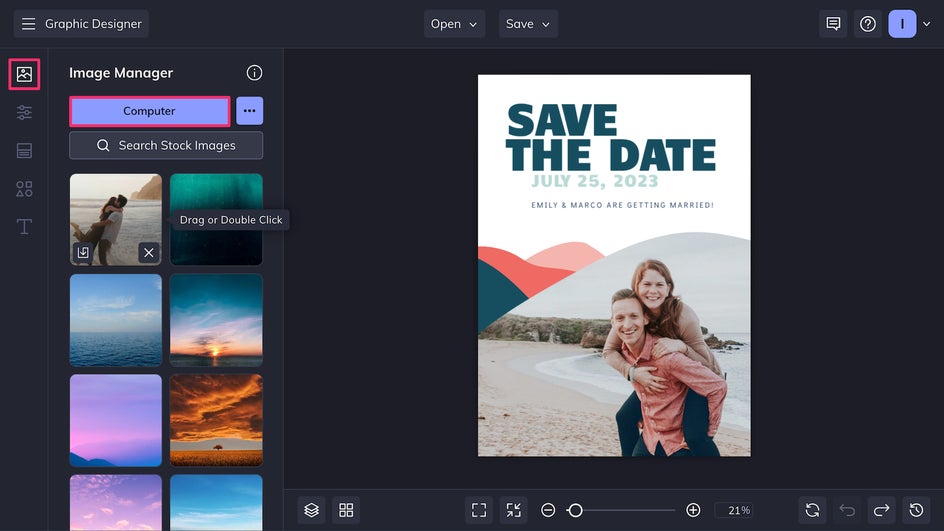
Task: Click the Graphic Designer title label
Action: (93, 24)
